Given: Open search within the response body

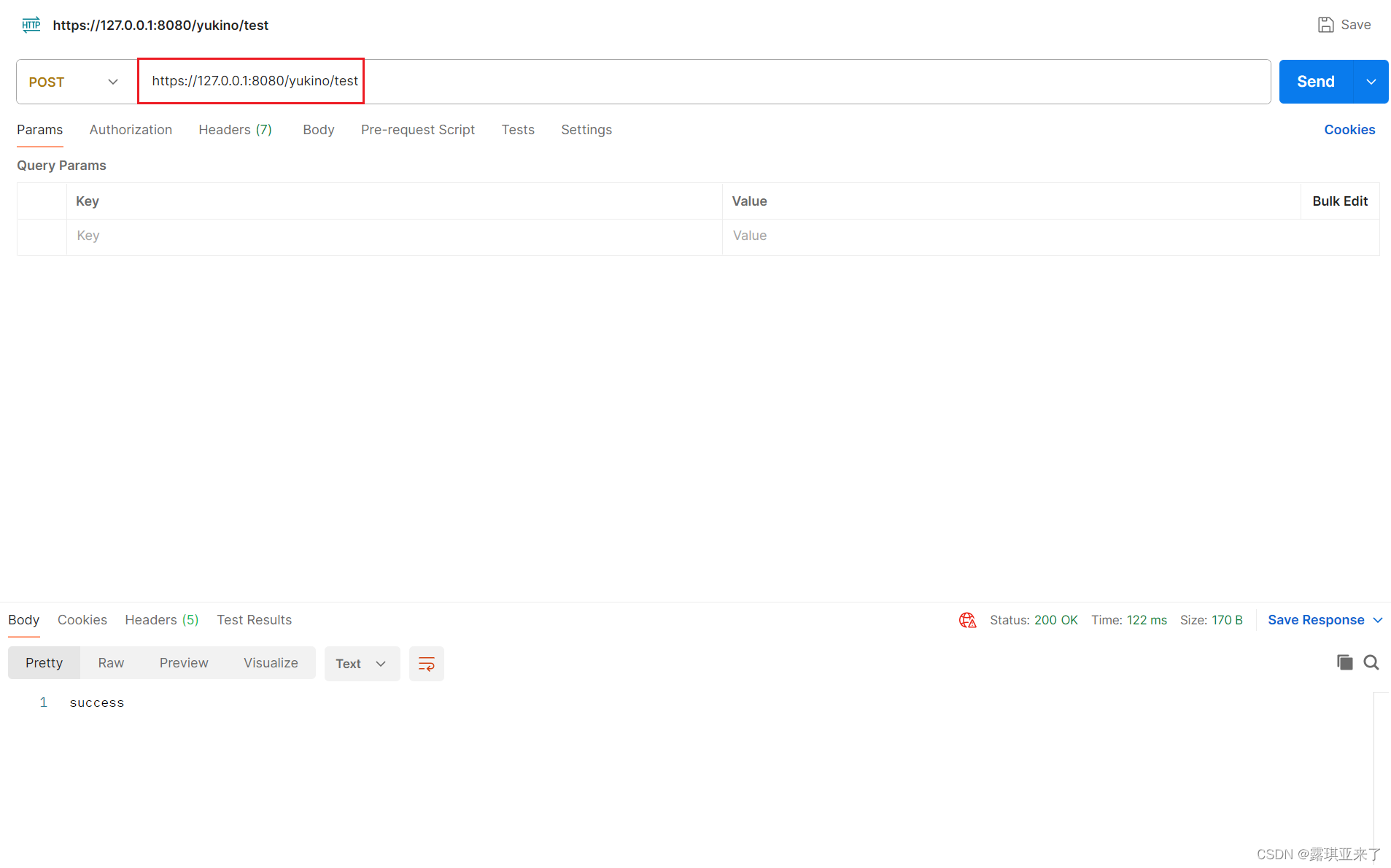Looking at the screenshot, I should click(1371, 662).
